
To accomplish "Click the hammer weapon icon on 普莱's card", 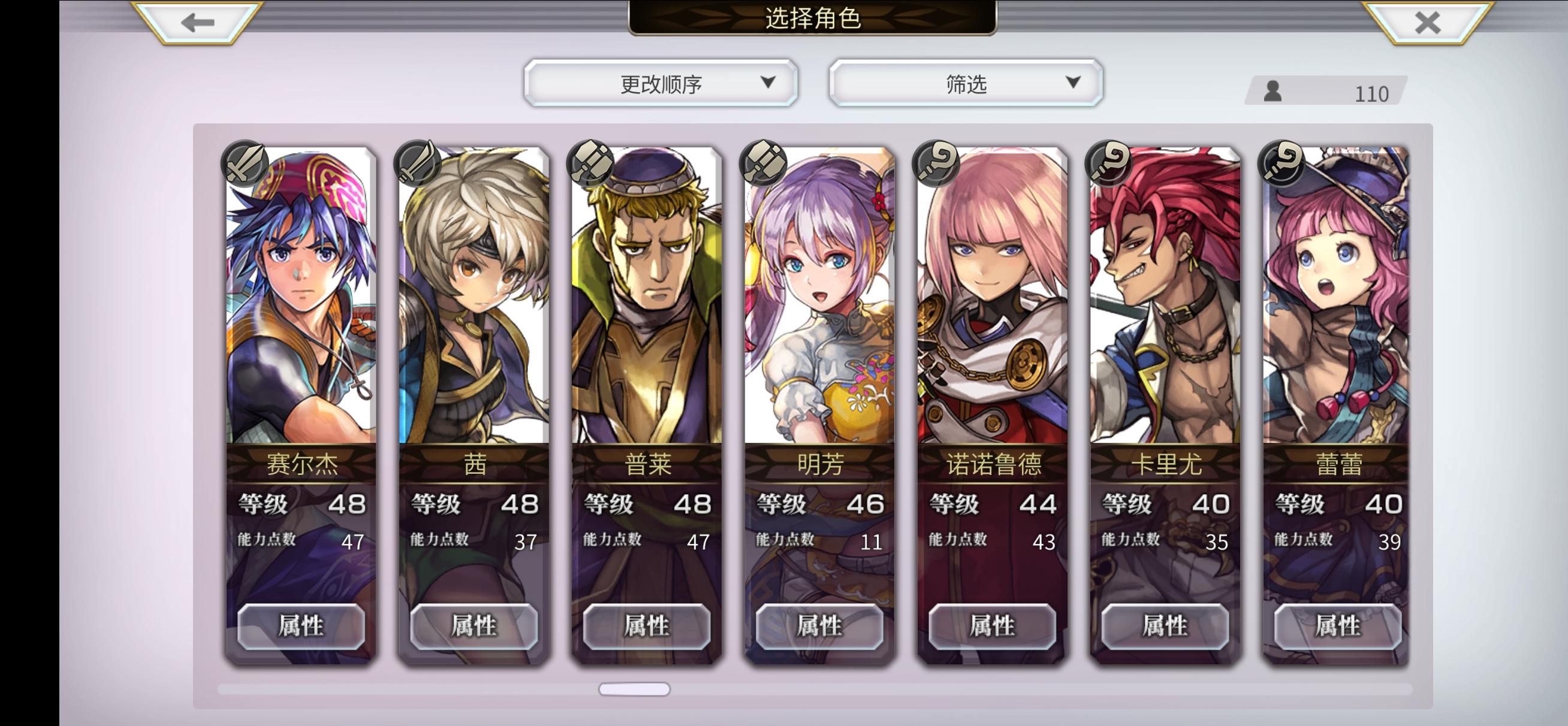I will tap(590, 162).
